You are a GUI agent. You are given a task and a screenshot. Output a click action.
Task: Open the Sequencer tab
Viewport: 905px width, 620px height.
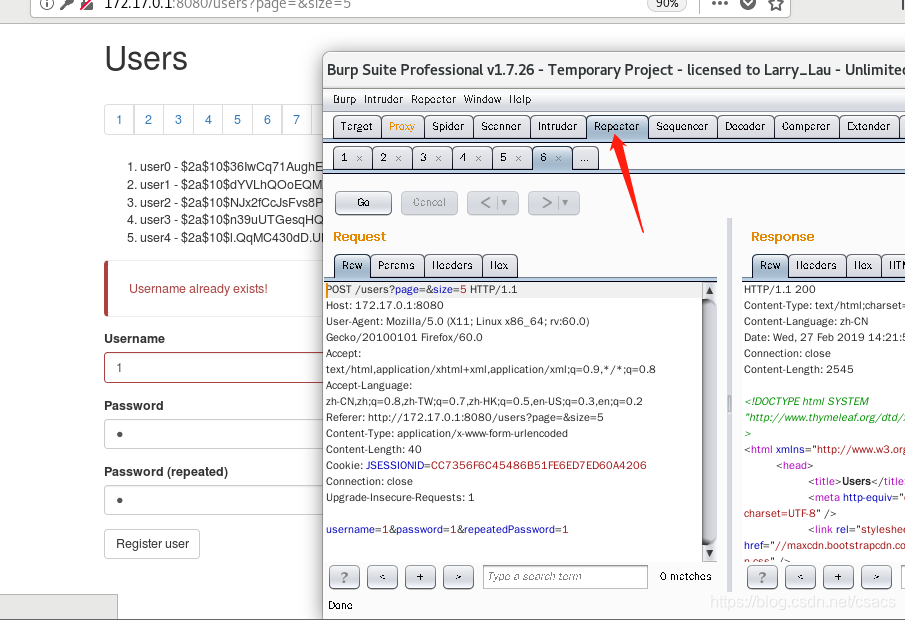682,126
